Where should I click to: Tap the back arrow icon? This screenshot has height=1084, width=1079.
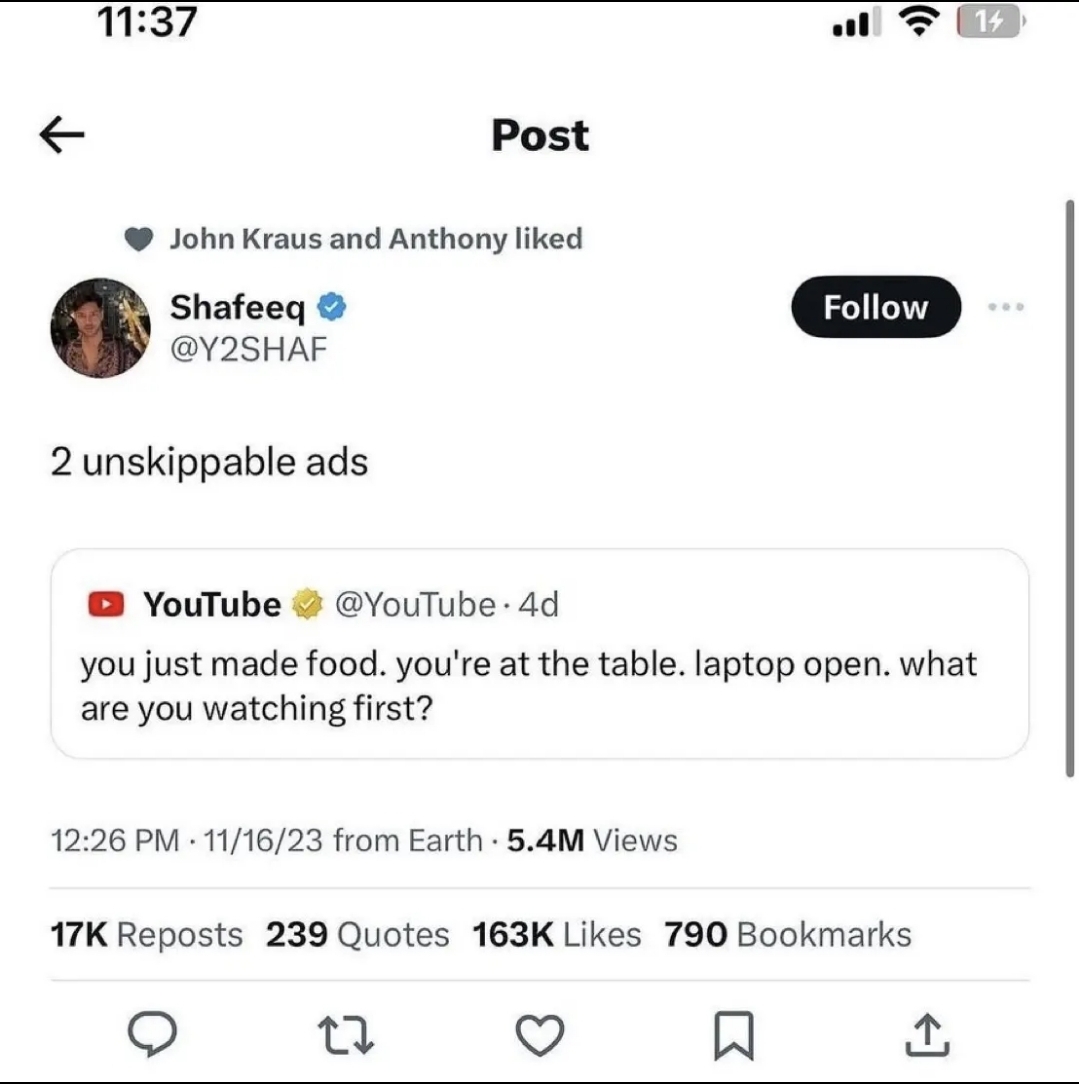pos(62,136)
